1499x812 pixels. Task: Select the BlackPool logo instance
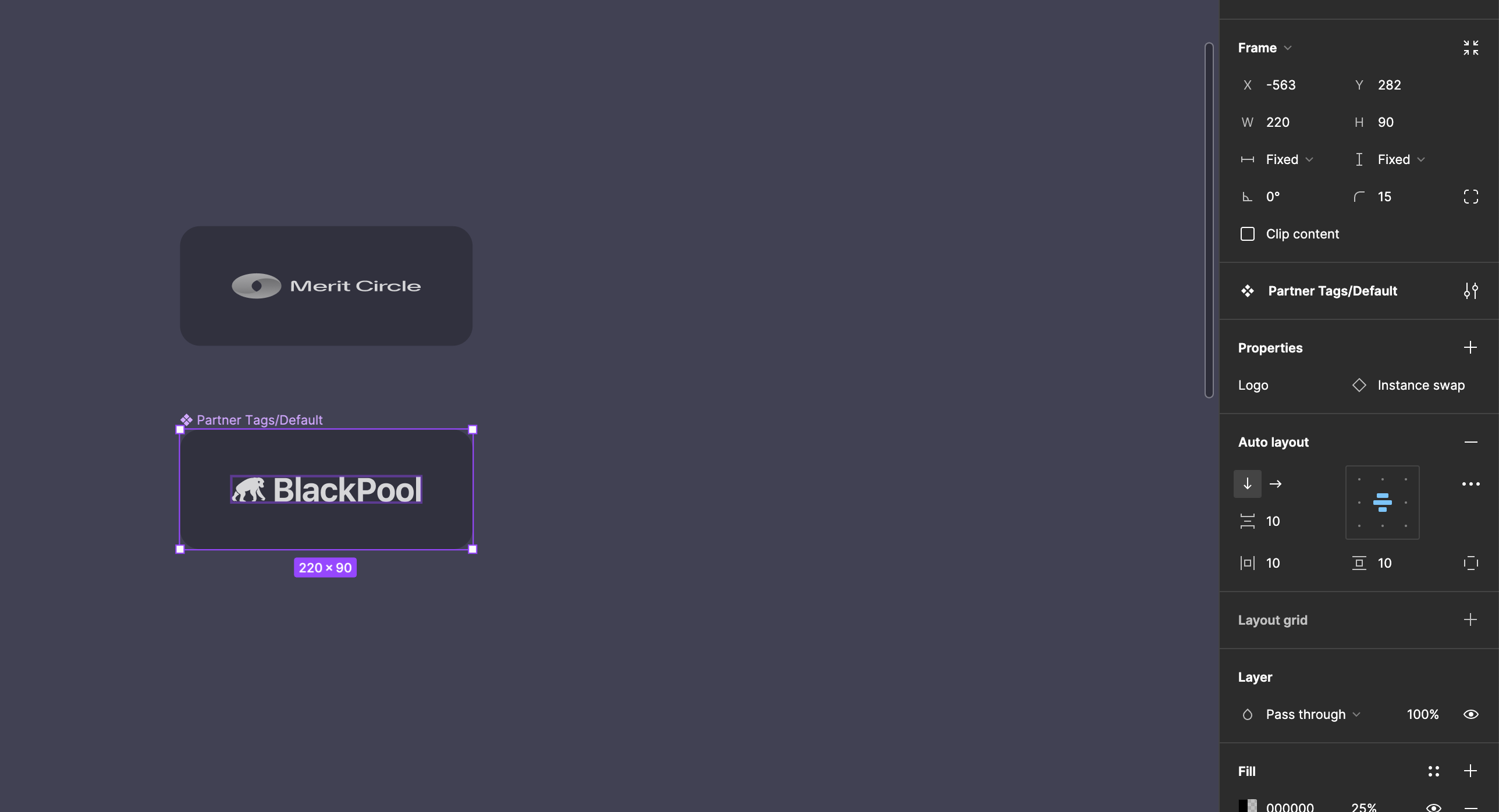326,489
